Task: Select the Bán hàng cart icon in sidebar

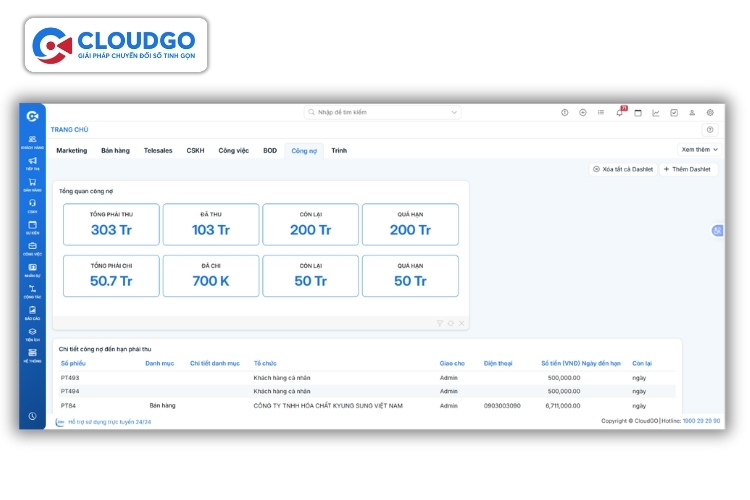Action: 33,184
